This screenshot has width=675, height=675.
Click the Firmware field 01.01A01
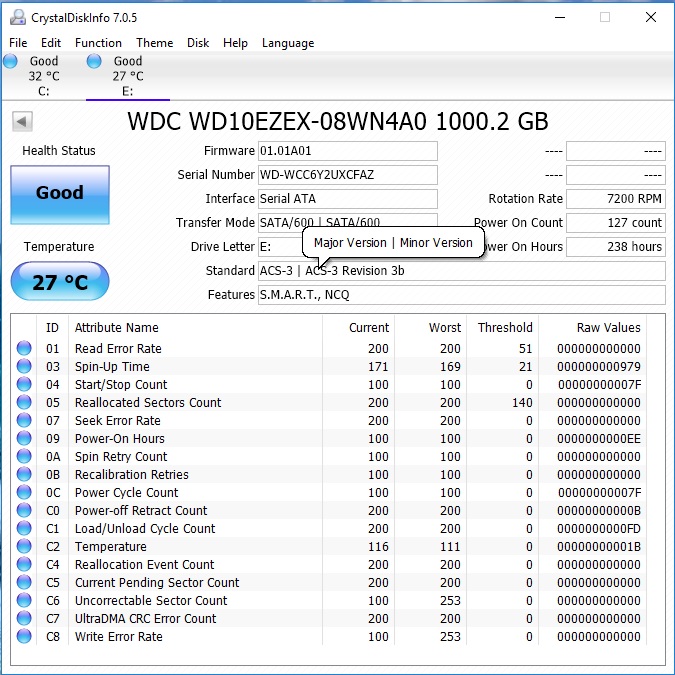(348, 151)
